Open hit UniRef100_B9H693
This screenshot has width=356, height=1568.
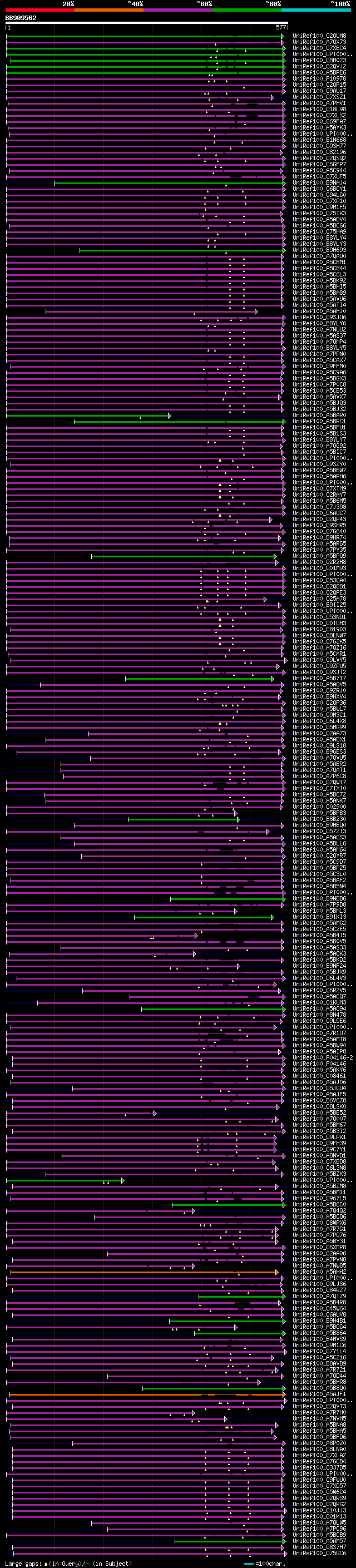(x=319, y=250)
